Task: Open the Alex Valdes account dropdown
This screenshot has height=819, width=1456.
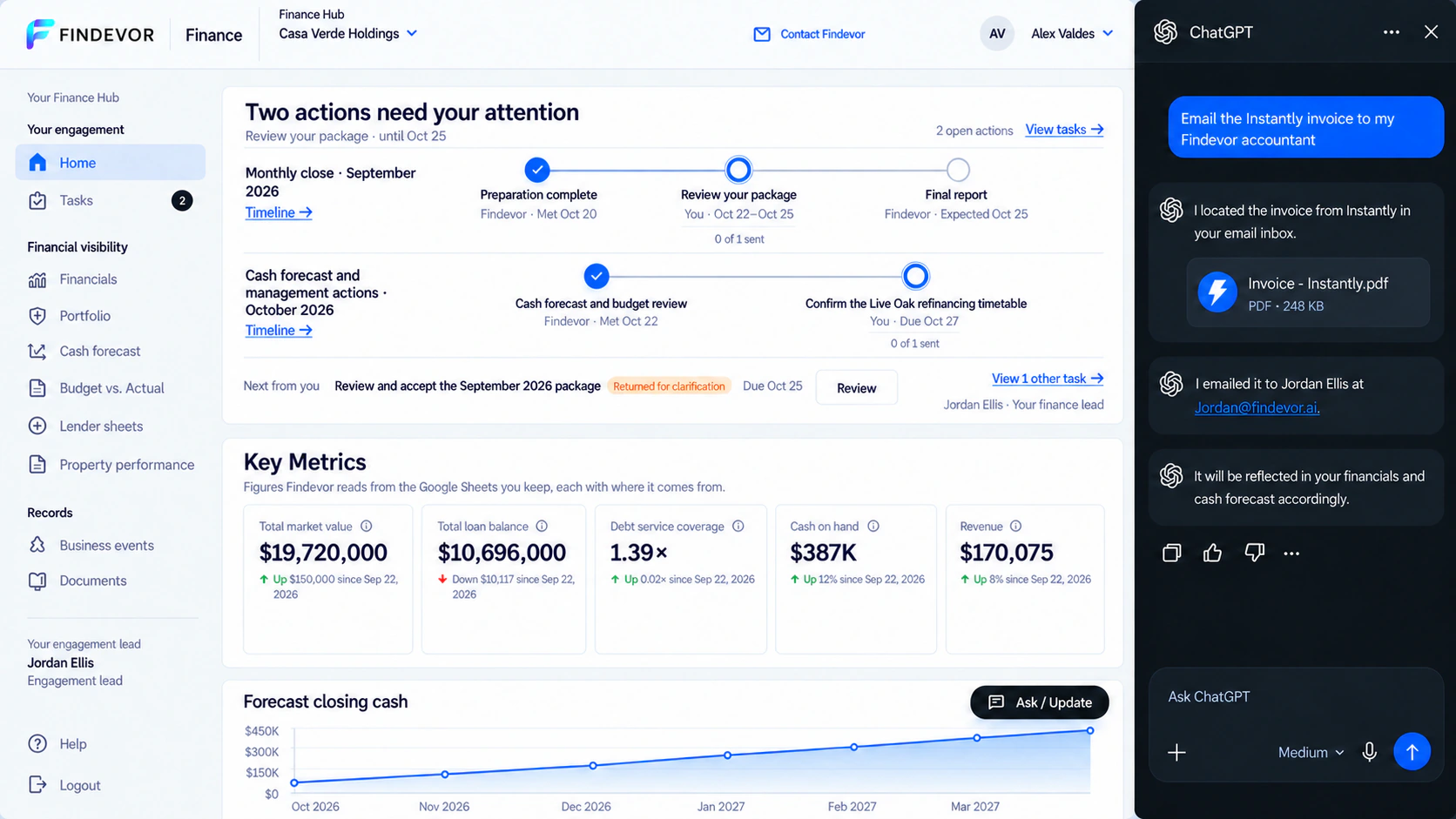Action: pos(1072,33)
